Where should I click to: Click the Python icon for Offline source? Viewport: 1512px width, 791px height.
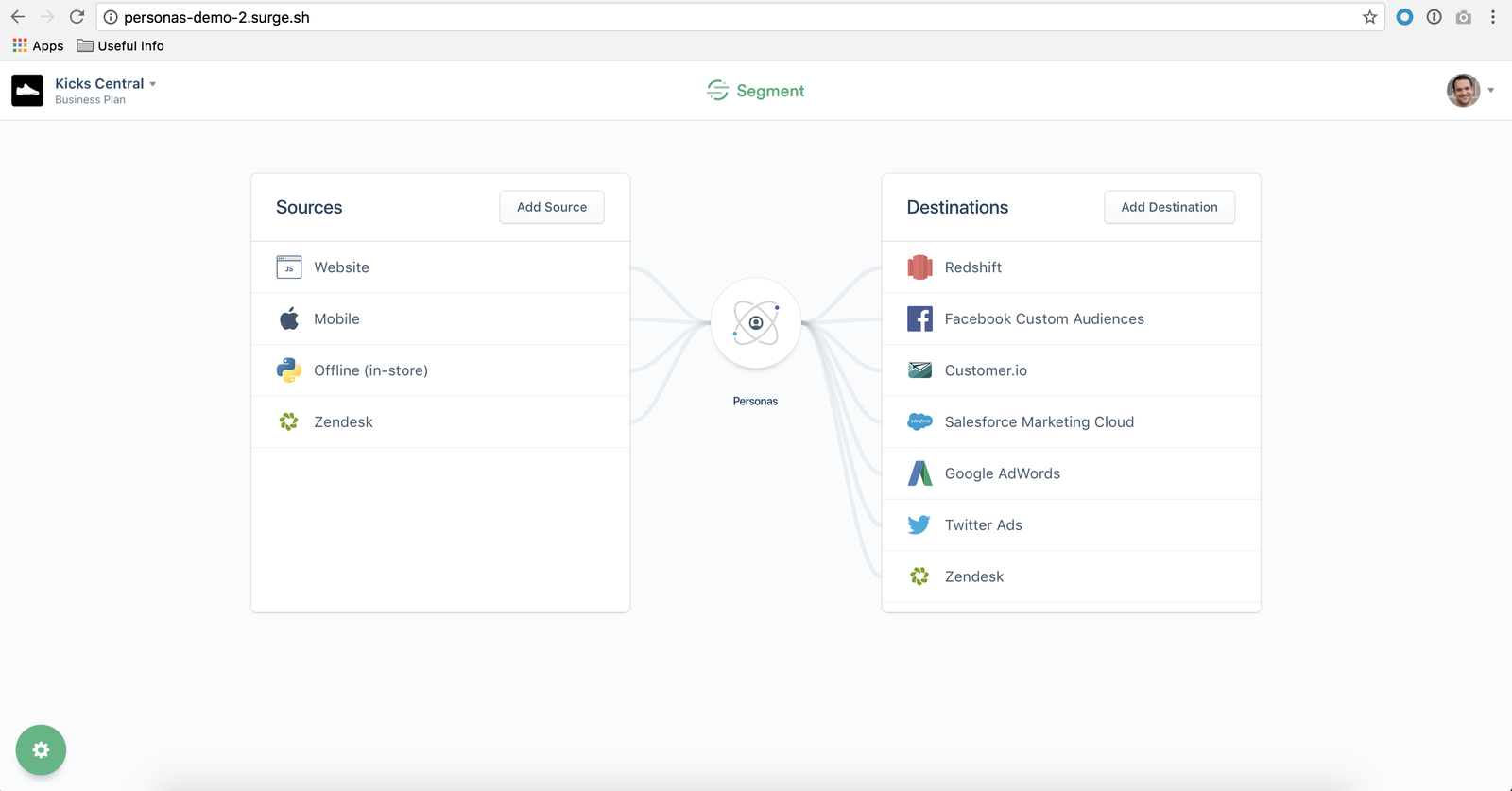[x=289, y=370]
